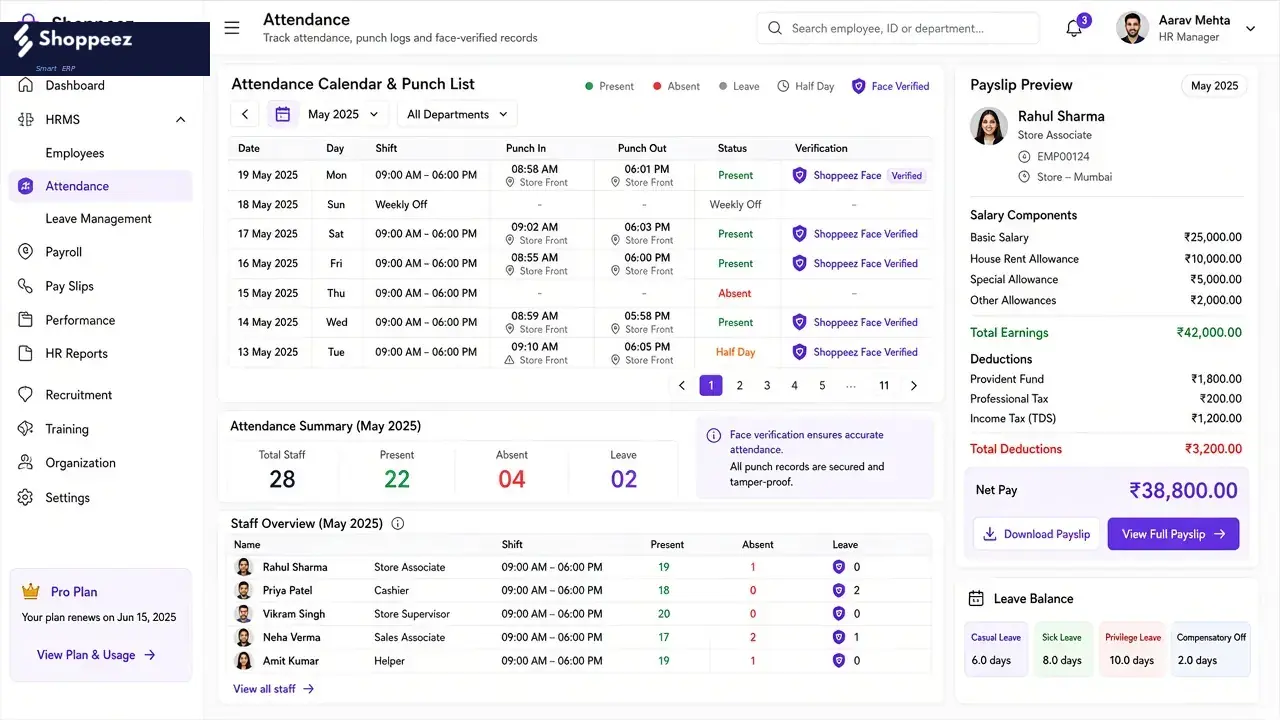1280x720 pixels.
Task: Go to page 11 of punch list
Action: (x=884, y=385)
